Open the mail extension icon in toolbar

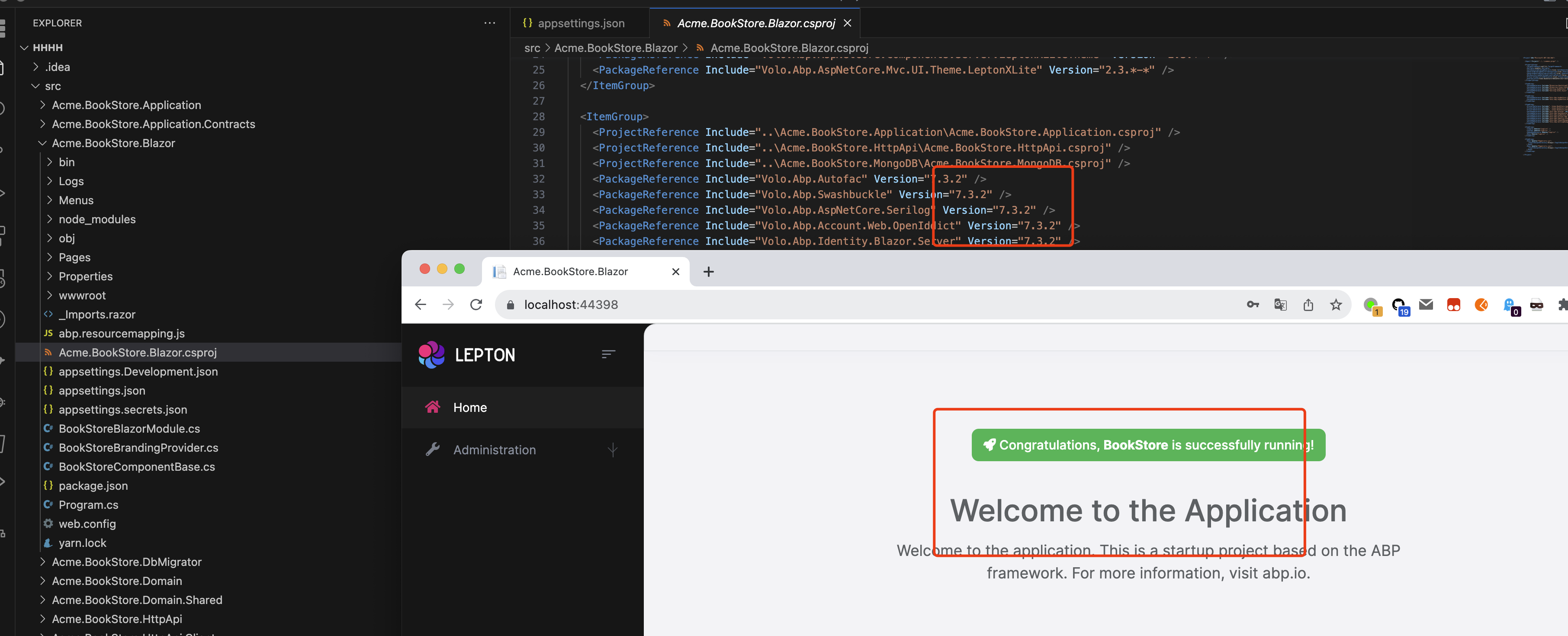pos(1426,304)
